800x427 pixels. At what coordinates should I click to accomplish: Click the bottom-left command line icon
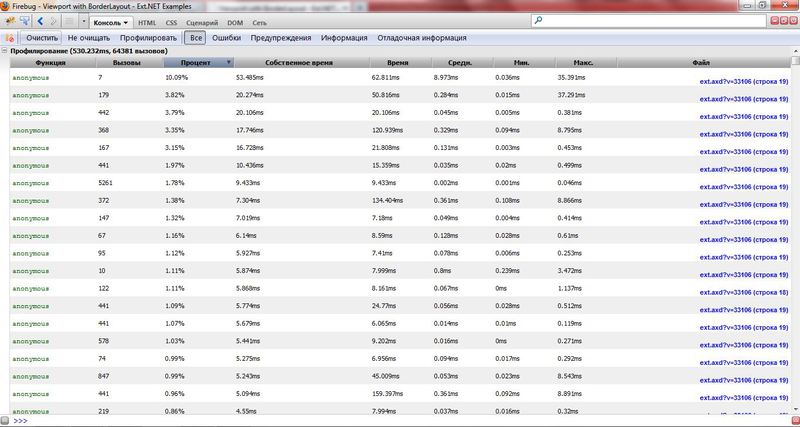(6, 421)
